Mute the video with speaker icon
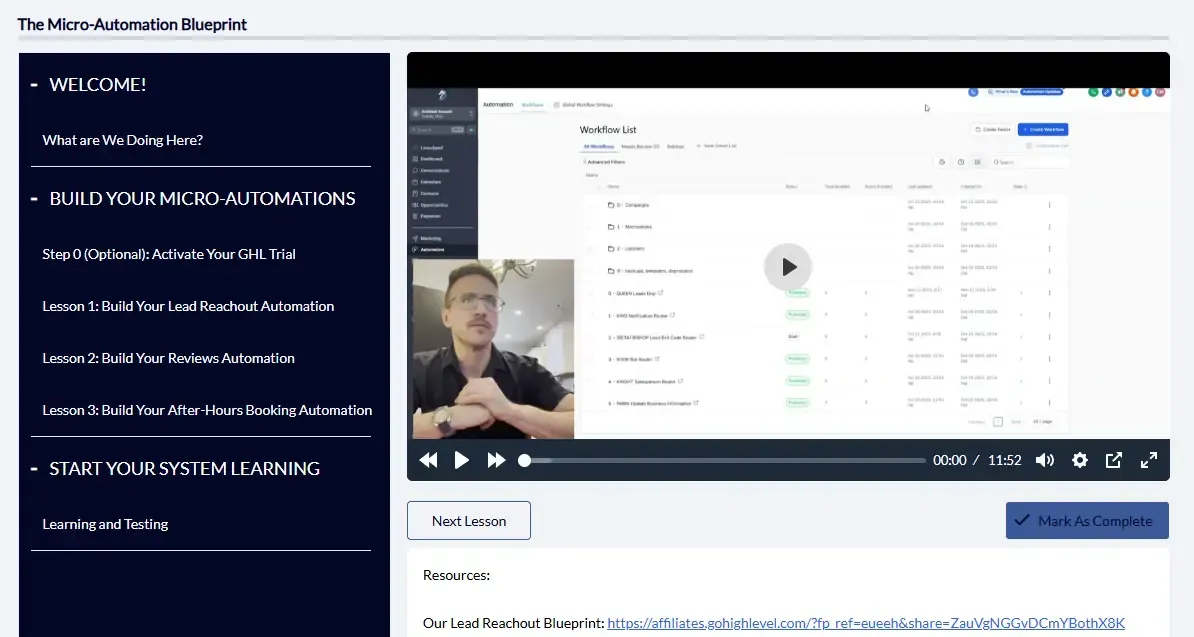This screenshot has width=1194, height=637. click(x=1045, y=460)
